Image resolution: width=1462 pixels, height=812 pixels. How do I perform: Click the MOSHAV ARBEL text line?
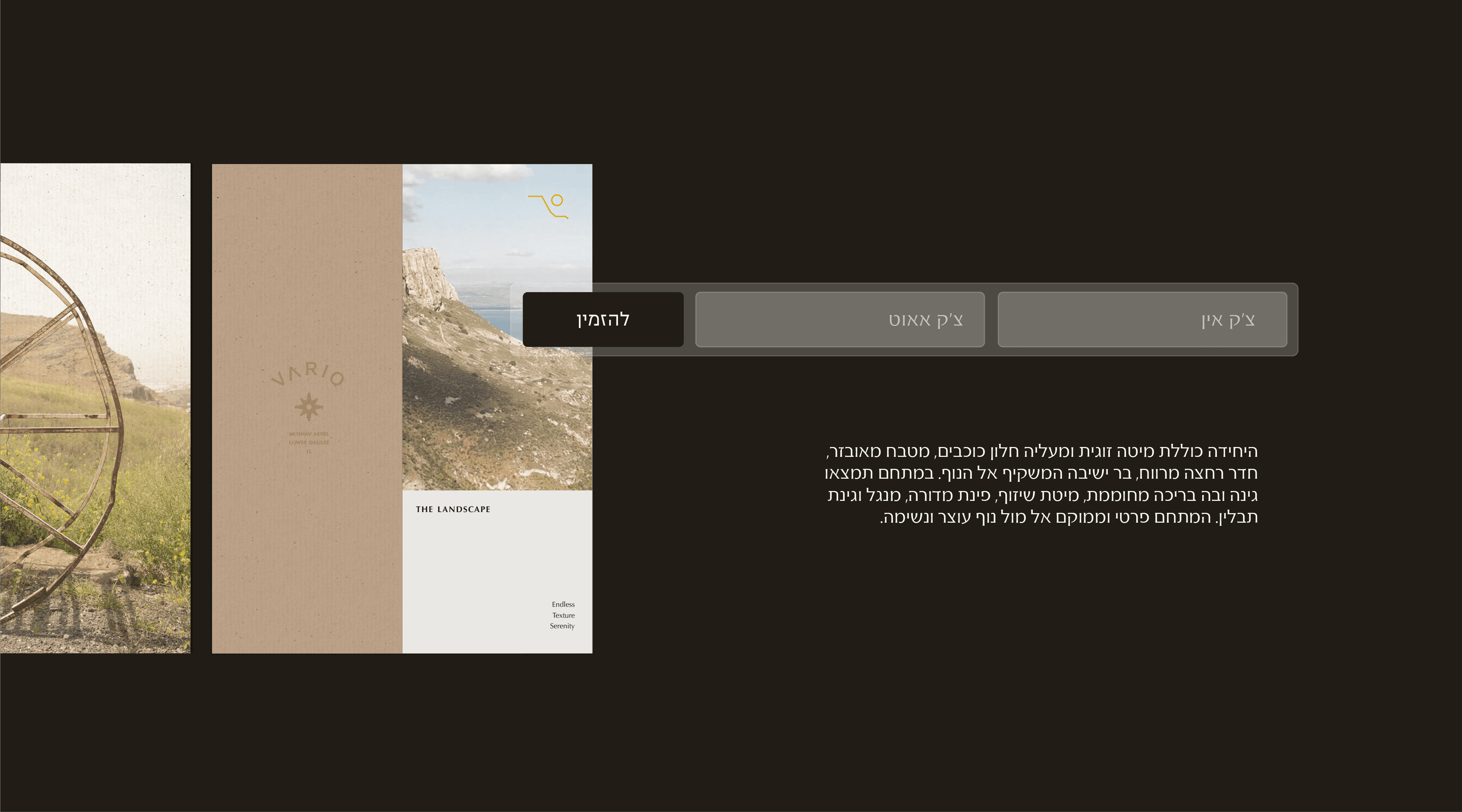(x=309, y=434)
